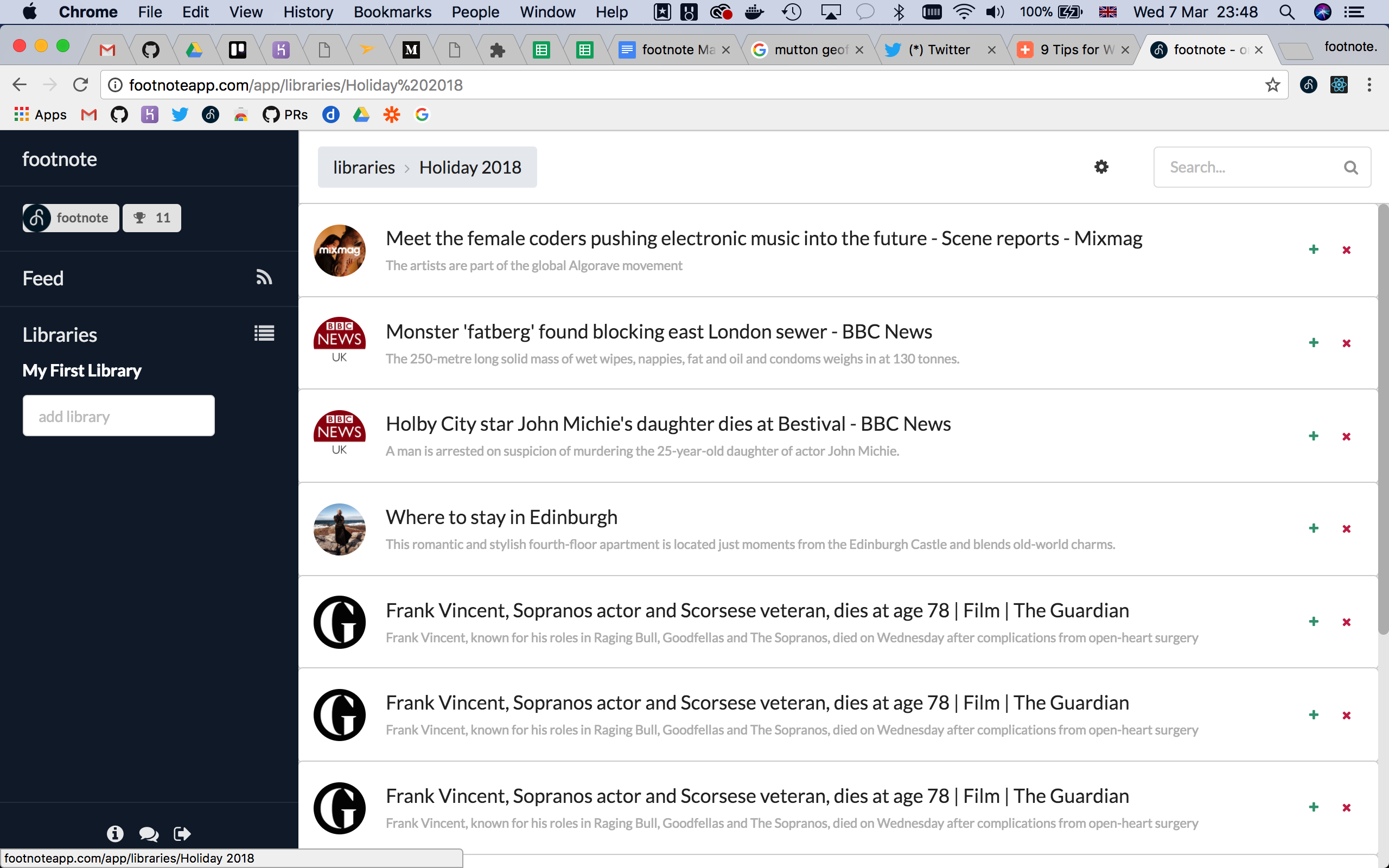Open the History menu in the menu bar

point(308,12)
